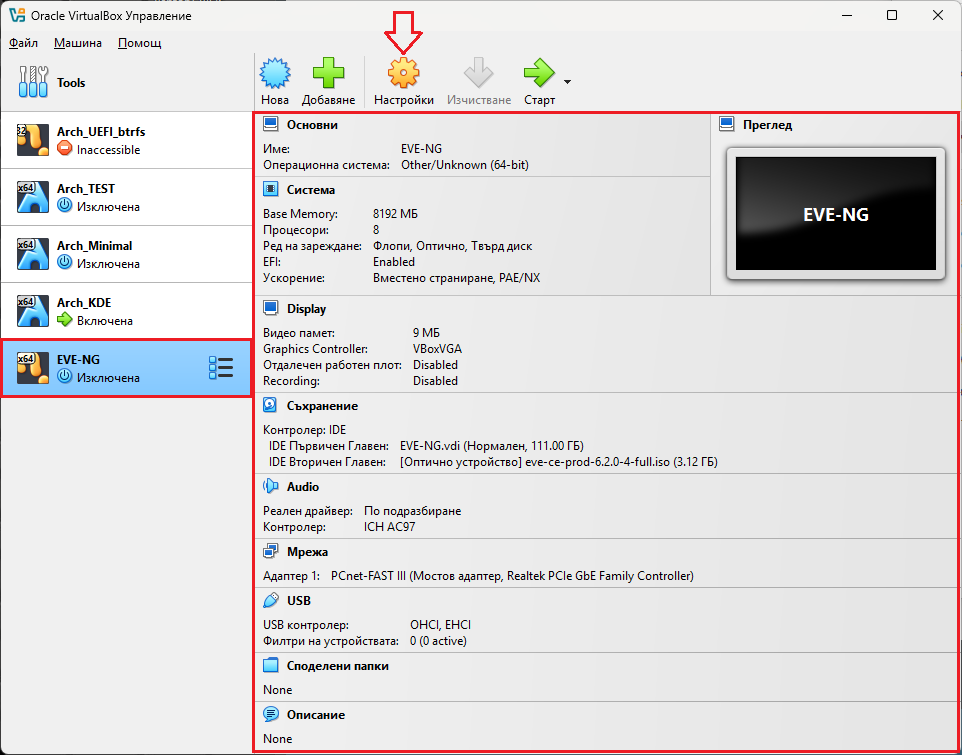Click the Основни section monitor icon
The width and height of the screenshot is (962, 755).
click(271, 125)
